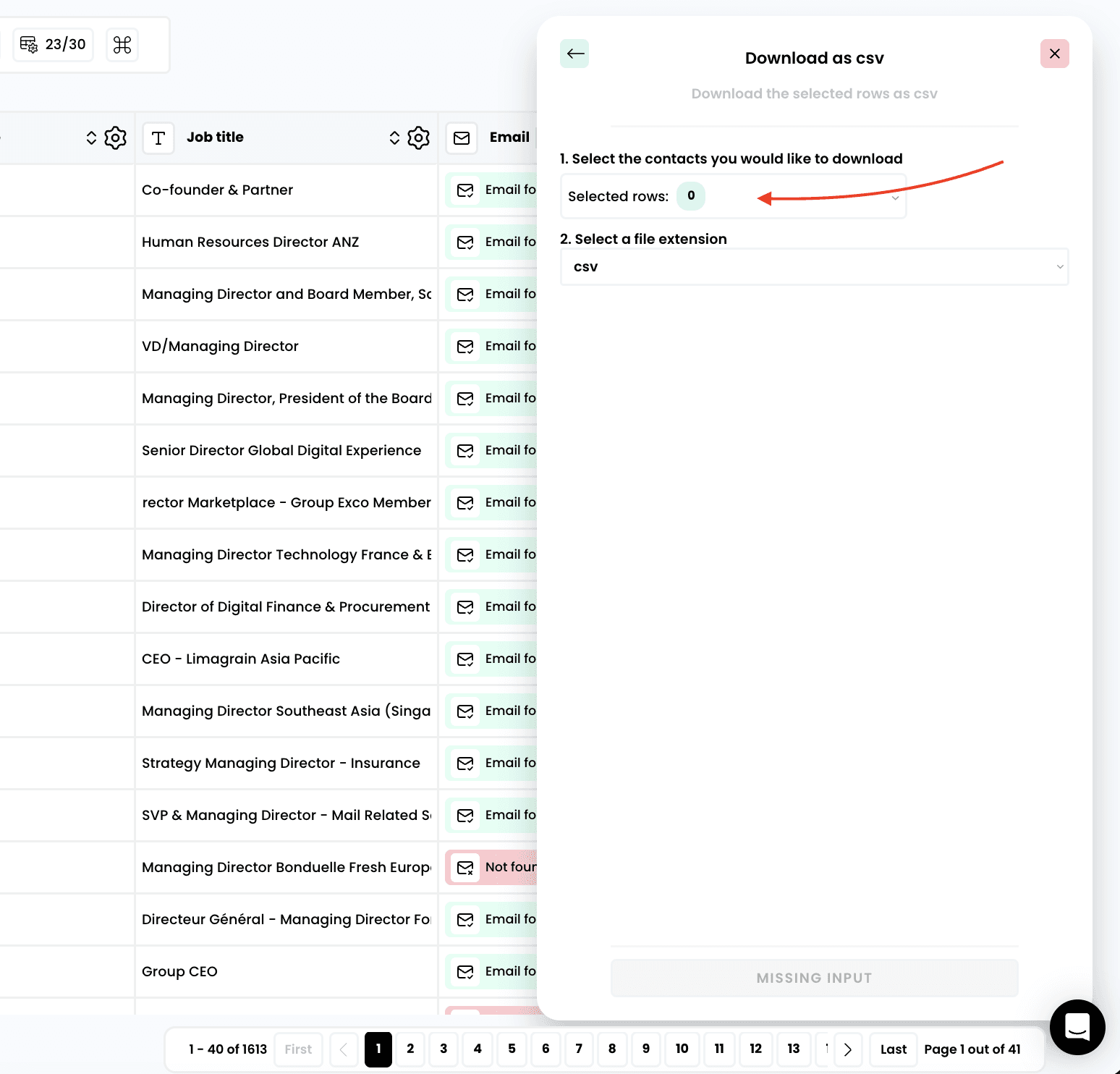Click 'Director of Digital Finance & Procurement' cell
The width and height of the screenshot is (1120, 1074).
[x=287, y=607]
